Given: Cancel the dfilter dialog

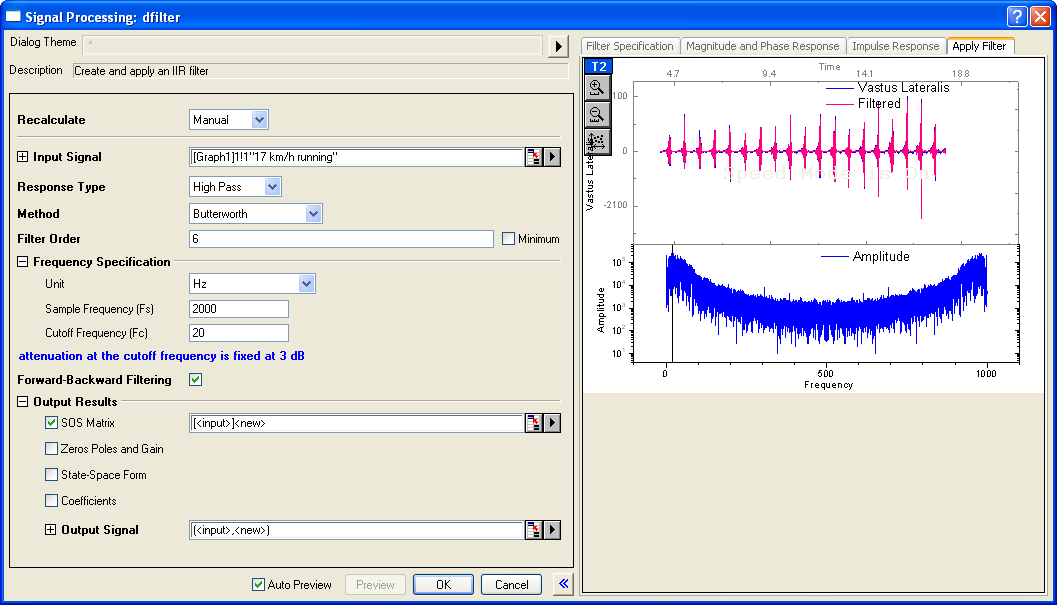Looking at the screenshot, I should click(511, 584).
